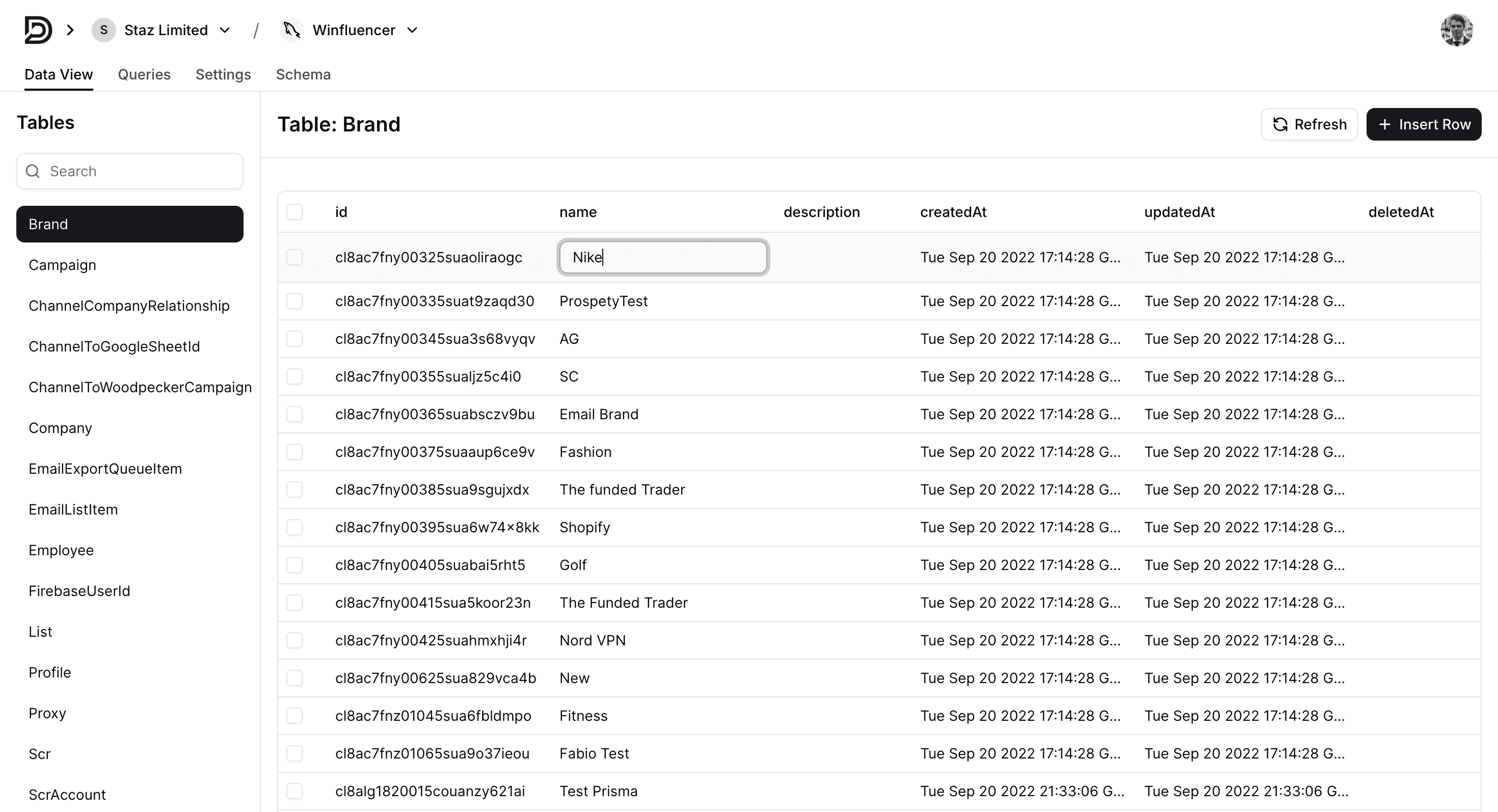The height and width of the screenshot is (812, 1498).
Task: Click the Refresh circular arrow icon
Action: 1280,124
